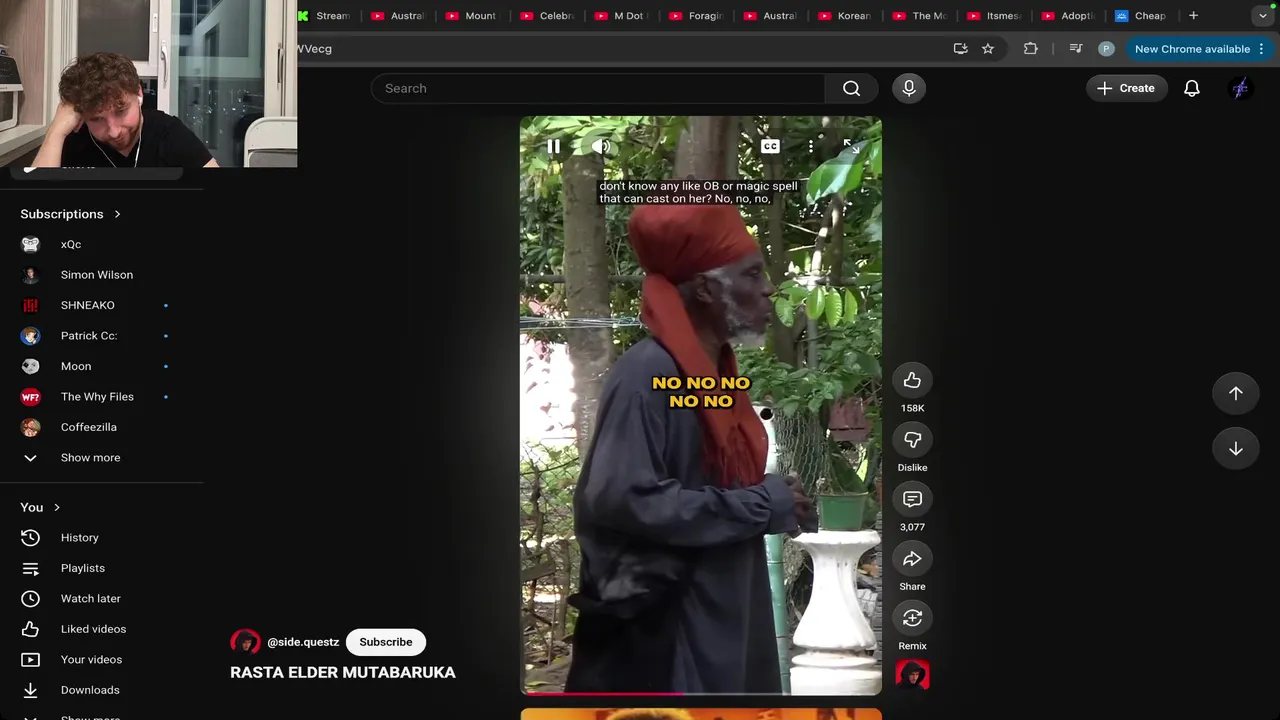The width and height of the screenshot is (1280, 720).
Task: Switch to the Cheap browser tab
Action: pos(1142,16)
